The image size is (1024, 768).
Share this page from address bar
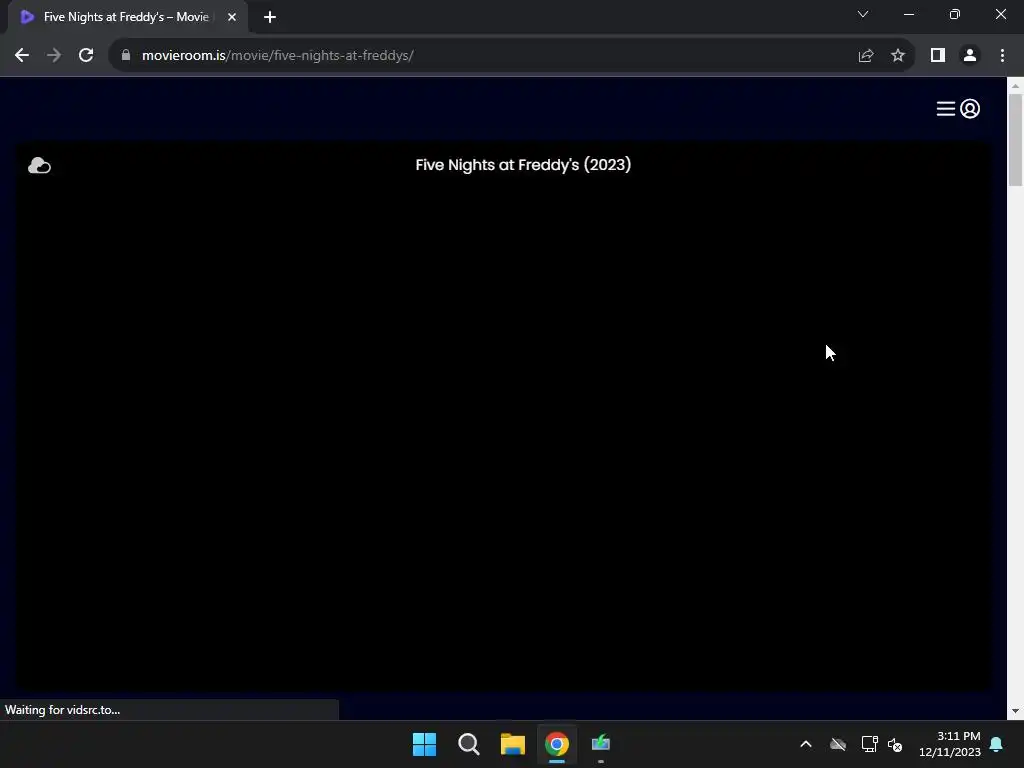pyautogui.click(x=866, y=56)
